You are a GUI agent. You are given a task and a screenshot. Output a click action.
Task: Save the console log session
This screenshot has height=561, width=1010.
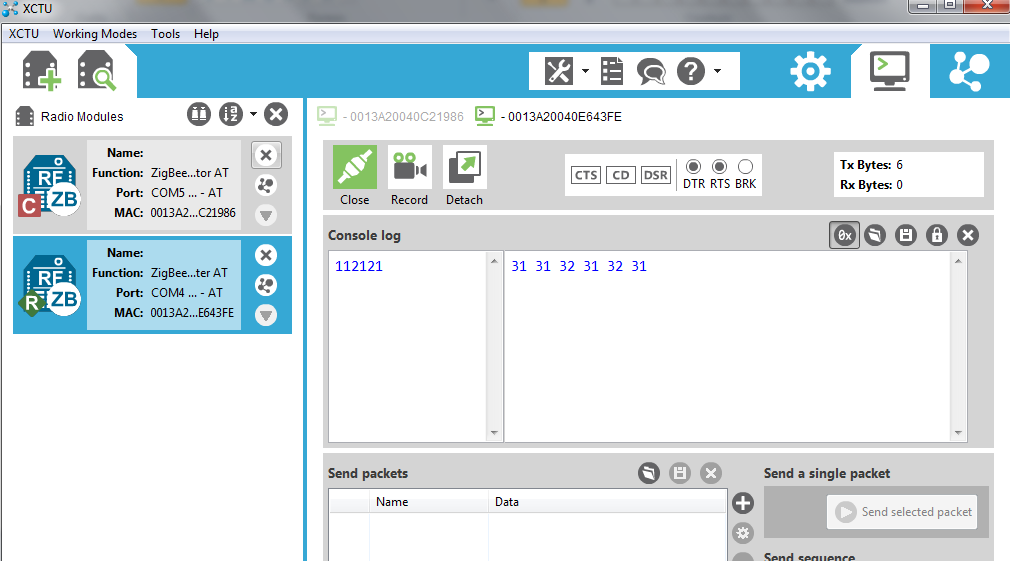(906, 235)
